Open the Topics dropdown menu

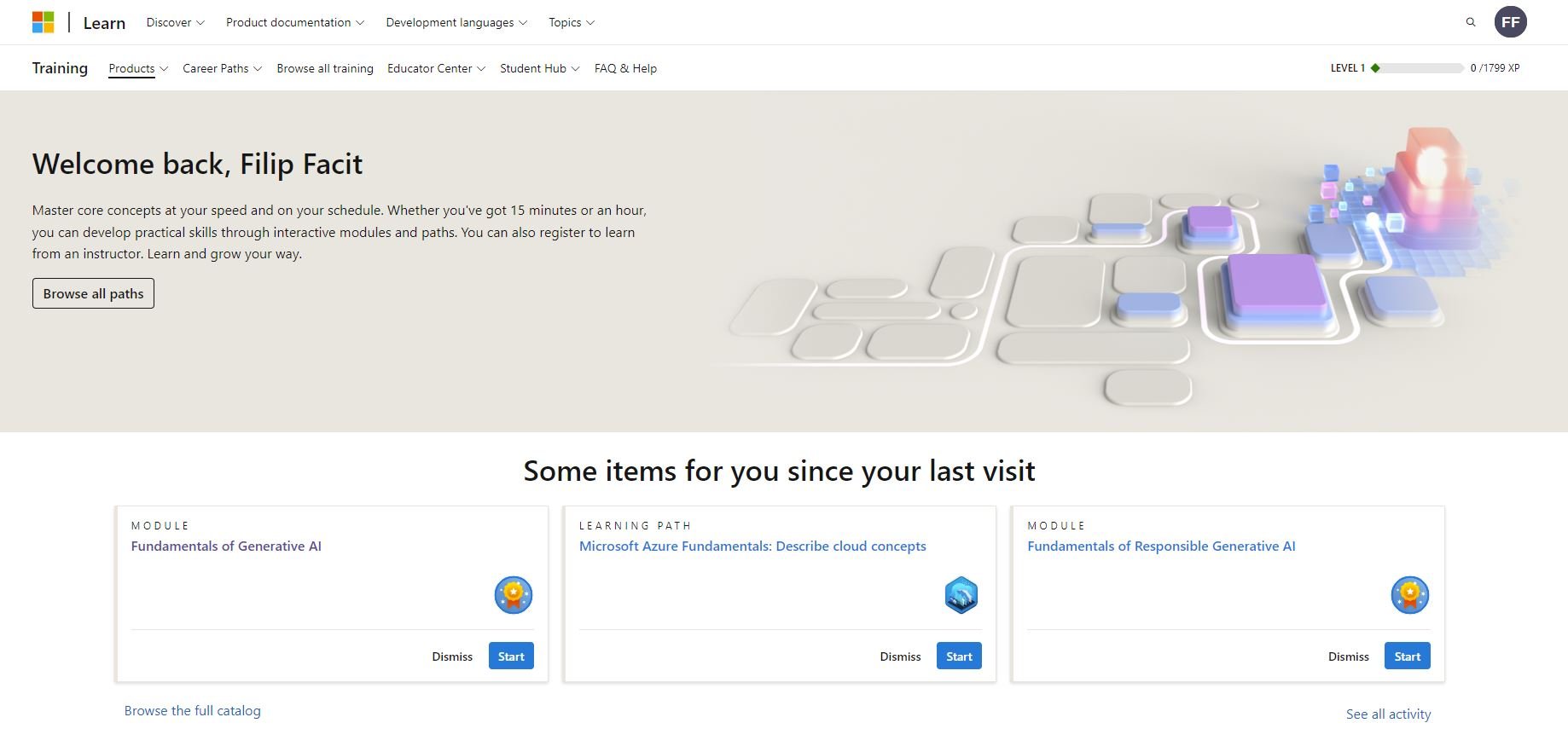click(571, 22)
